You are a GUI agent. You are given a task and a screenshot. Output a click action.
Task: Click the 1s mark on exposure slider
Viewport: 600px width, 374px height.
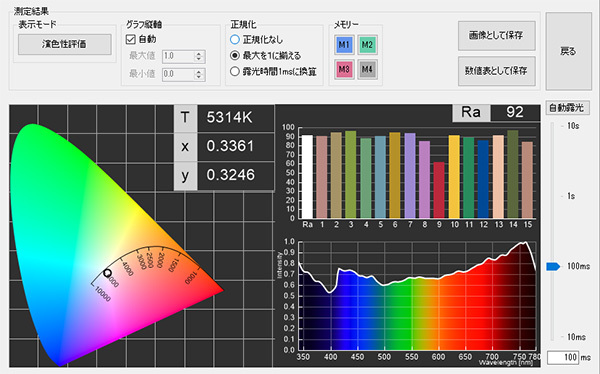pyautogui.click(x=571, y=196)
